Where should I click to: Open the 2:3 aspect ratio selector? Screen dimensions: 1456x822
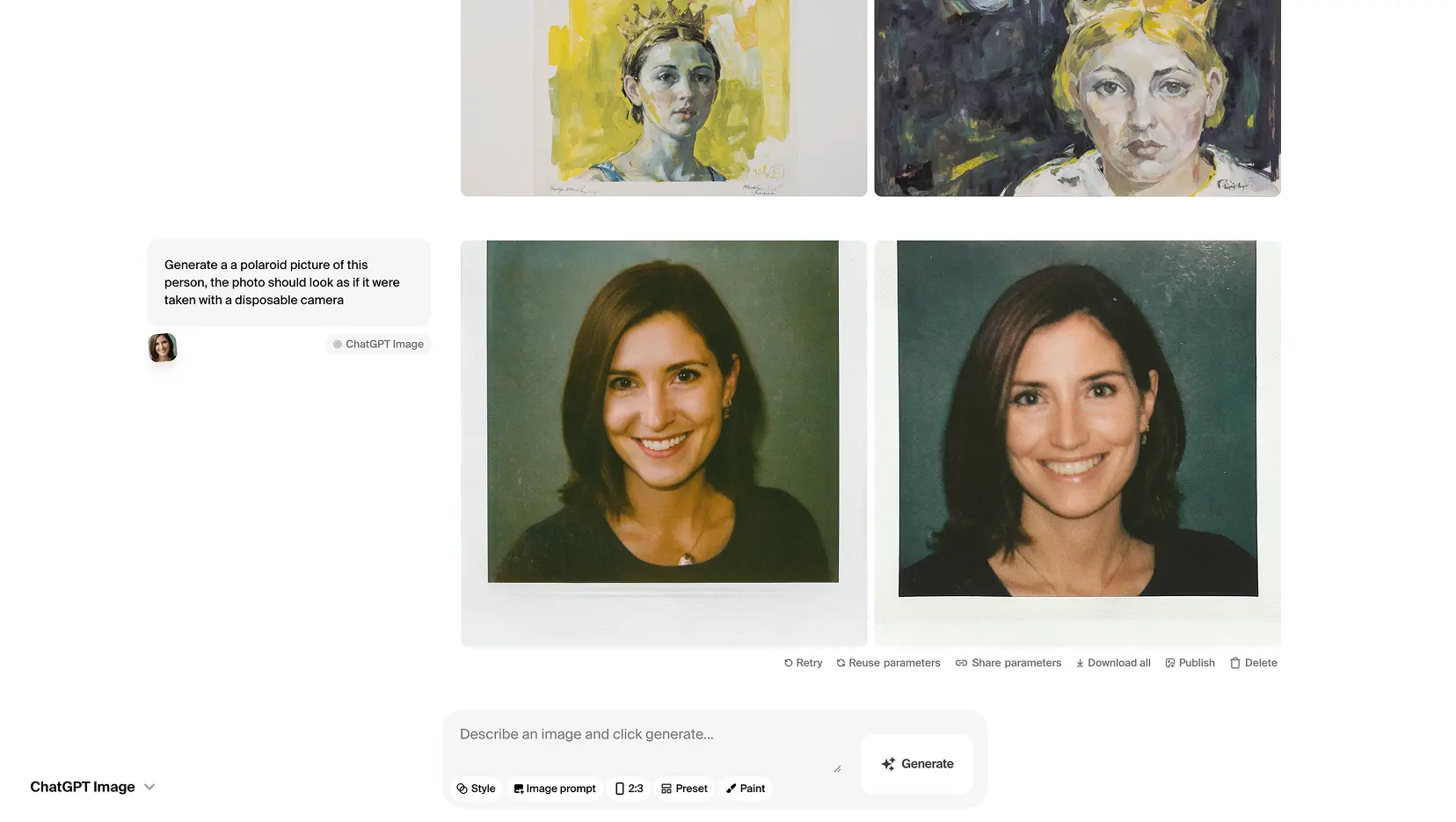pyautogui.click(x=629, y=789)
